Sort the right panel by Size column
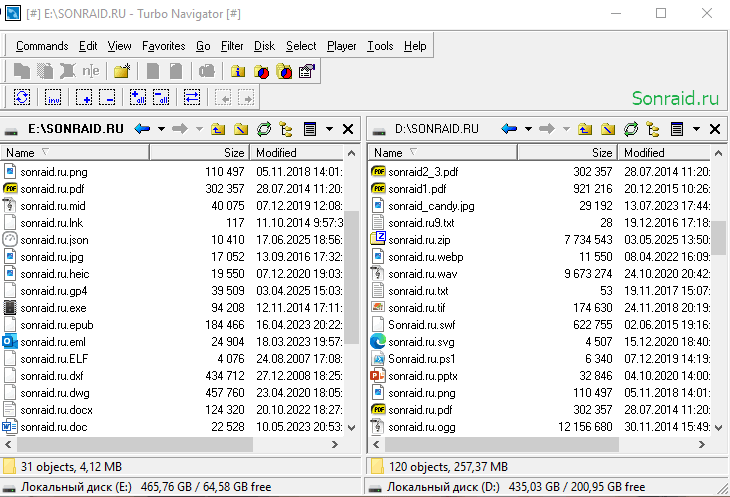 click(568, 153)
